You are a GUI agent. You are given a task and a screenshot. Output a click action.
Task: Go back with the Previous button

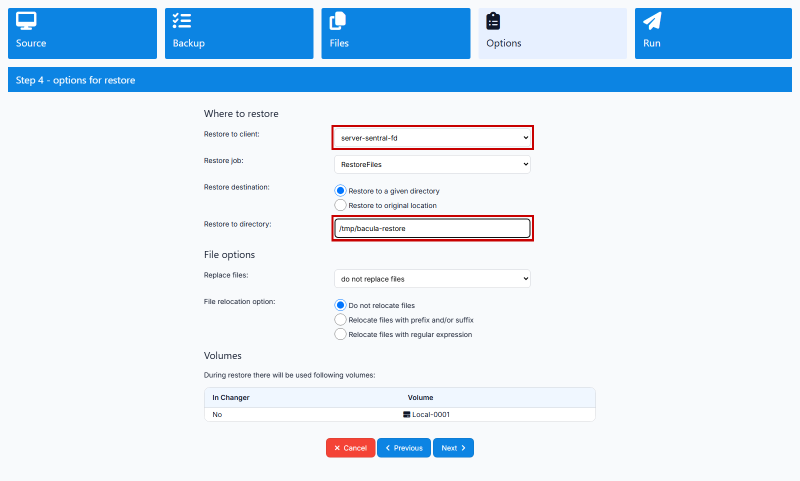tap(404, 448)
